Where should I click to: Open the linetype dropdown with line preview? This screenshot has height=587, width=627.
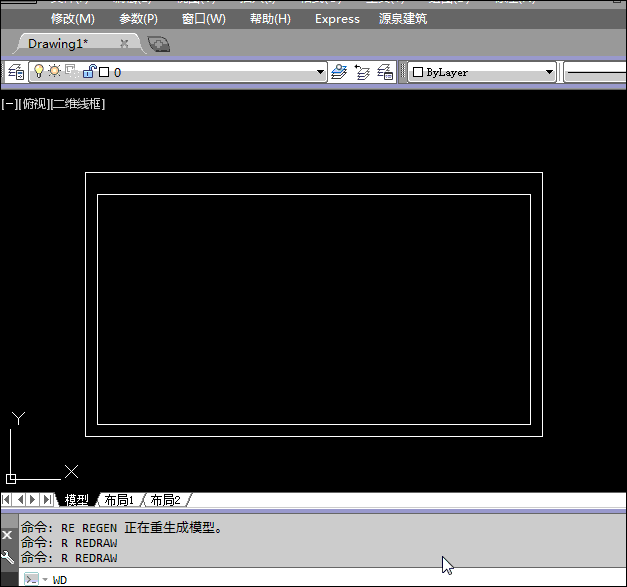coord(596,72)
